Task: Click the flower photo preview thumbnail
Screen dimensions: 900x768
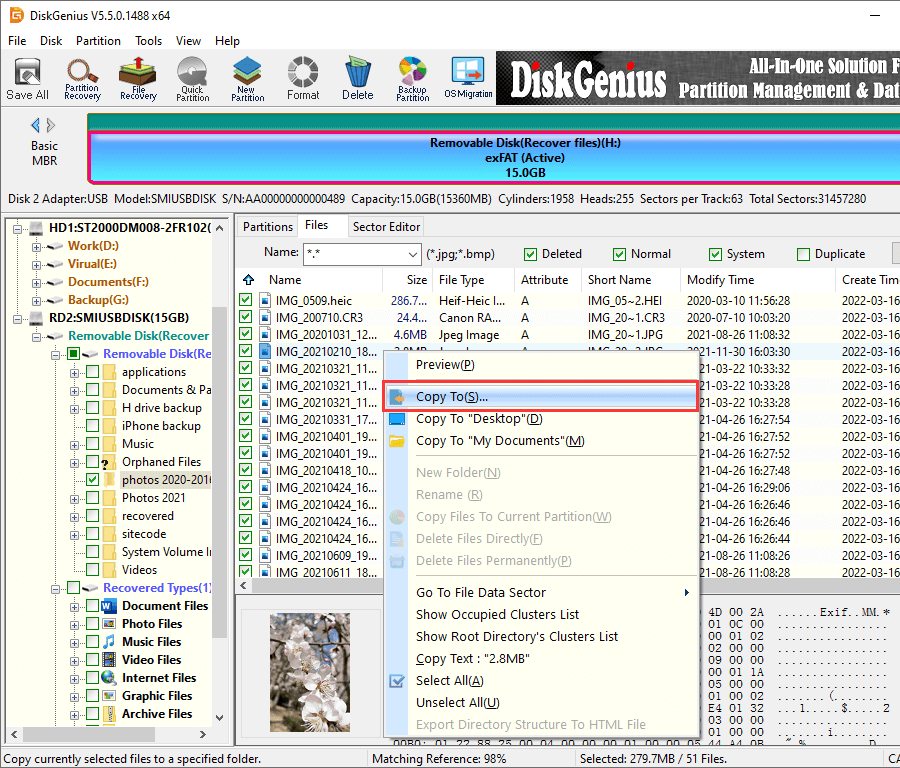Action: (308, 670)
